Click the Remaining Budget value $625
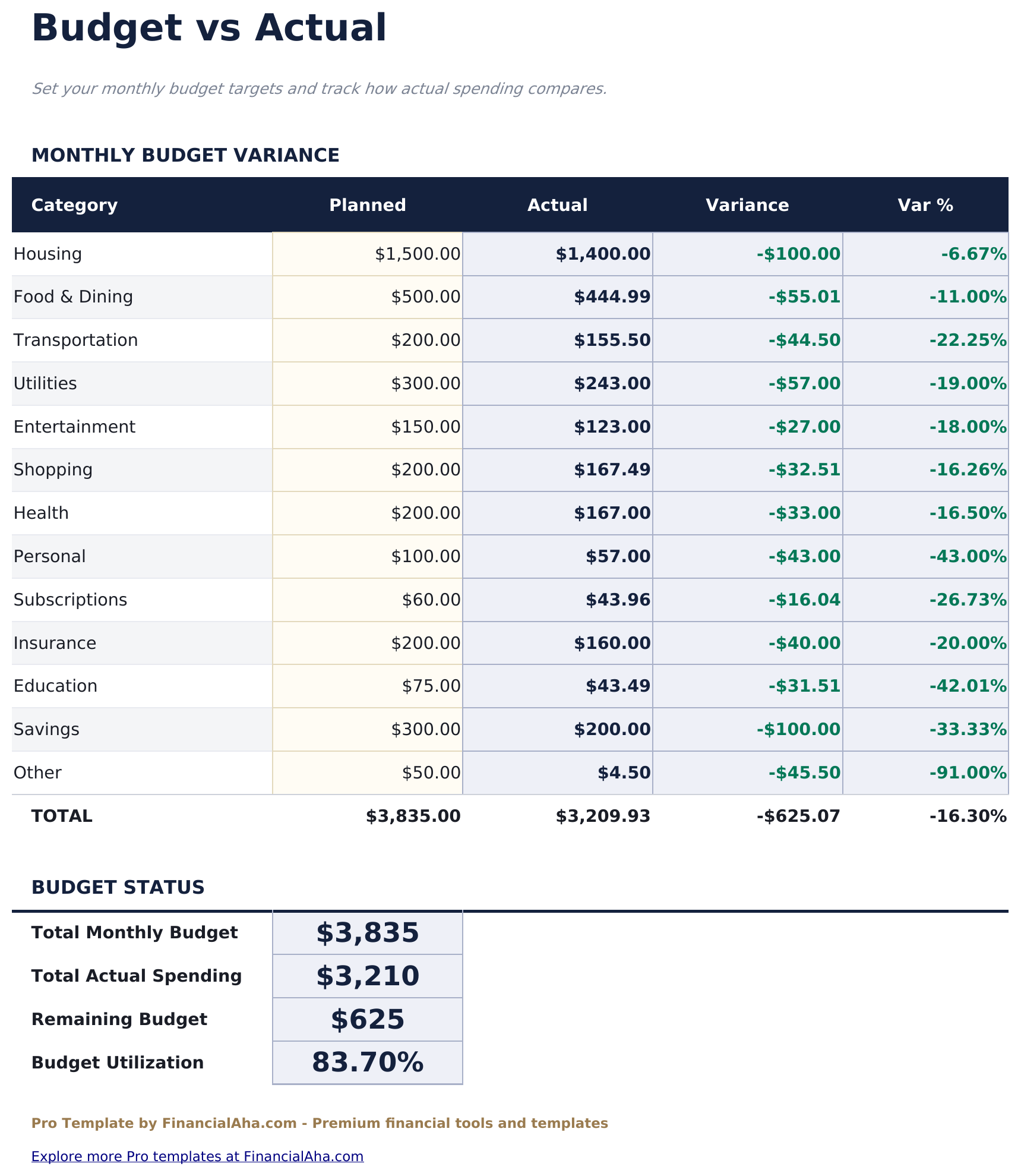This screenshot has height=1176, width=1021. (366, 1019)
